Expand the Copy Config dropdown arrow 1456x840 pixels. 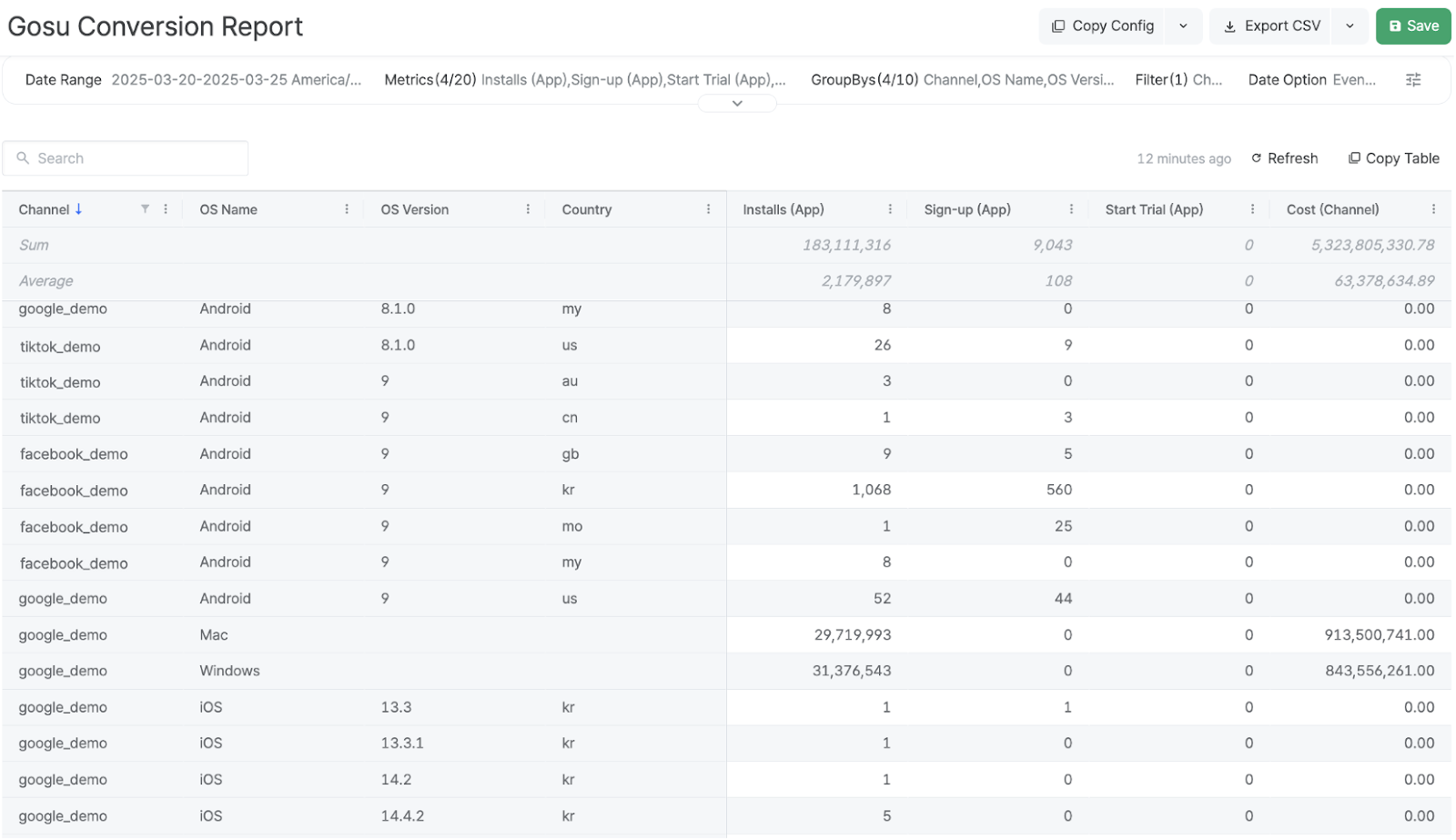1183,26
